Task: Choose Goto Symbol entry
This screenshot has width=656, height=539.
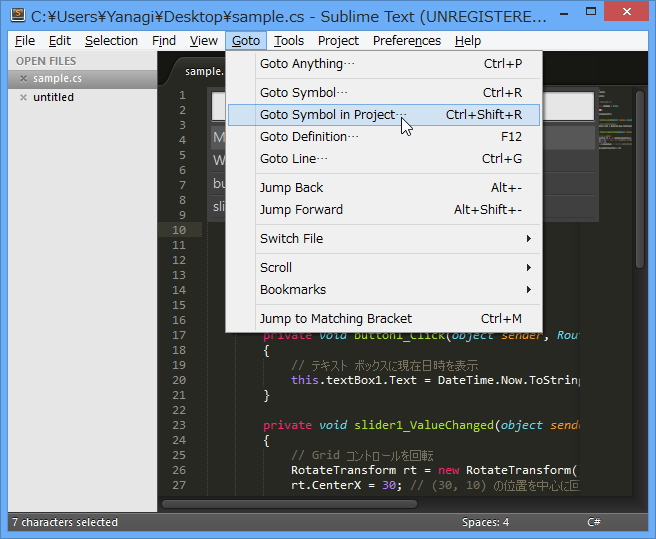Action: 384,92
